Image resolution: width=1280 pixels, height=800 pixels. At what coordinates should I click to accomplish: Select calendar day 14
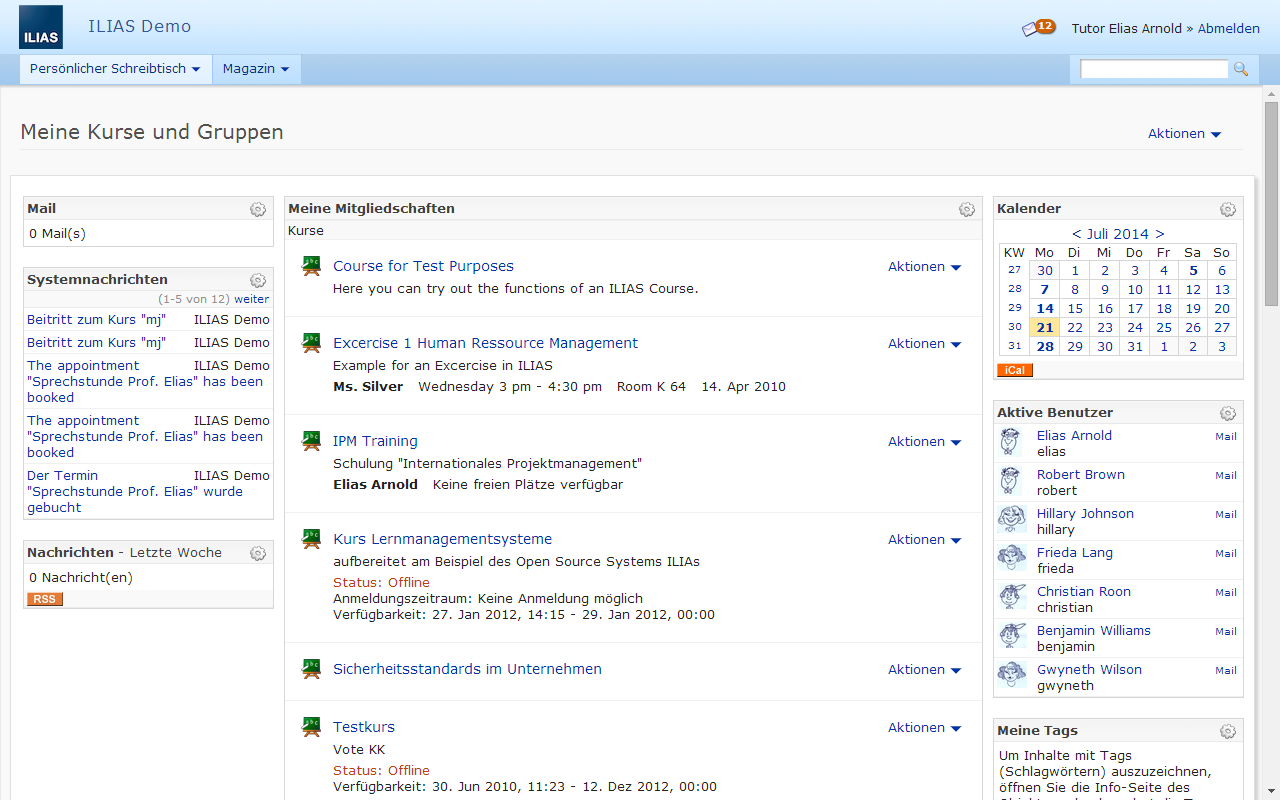pyautogui.click(x=1045, y=308)
